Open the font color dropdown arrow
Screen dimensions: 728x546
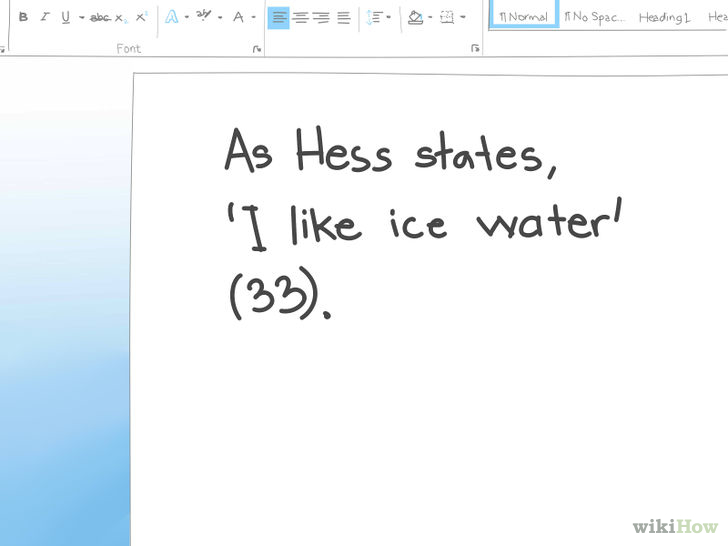coord(254,18)
